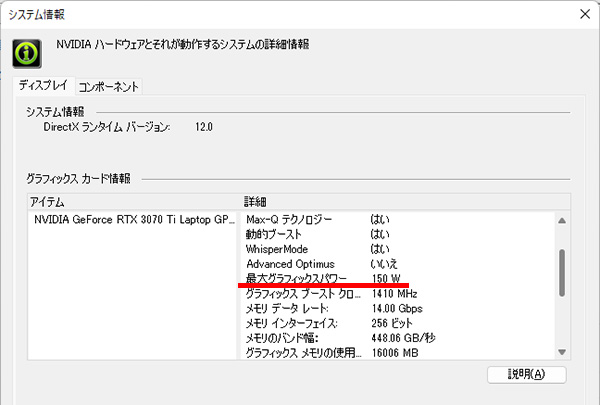
Task: Click the はい value for 動的ブースト
Action: [380, 234]
